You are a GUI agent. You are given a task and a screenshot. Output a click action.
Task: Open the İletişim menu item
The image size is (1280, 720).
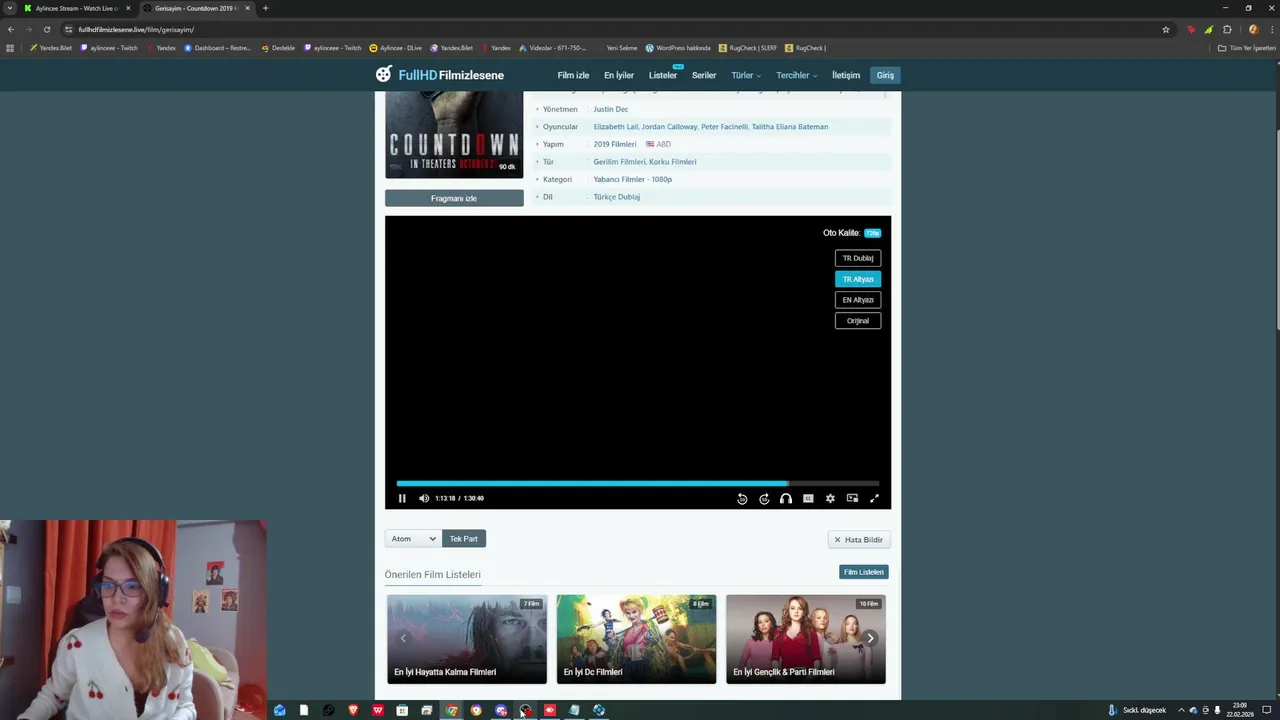[x=846, y=75]
